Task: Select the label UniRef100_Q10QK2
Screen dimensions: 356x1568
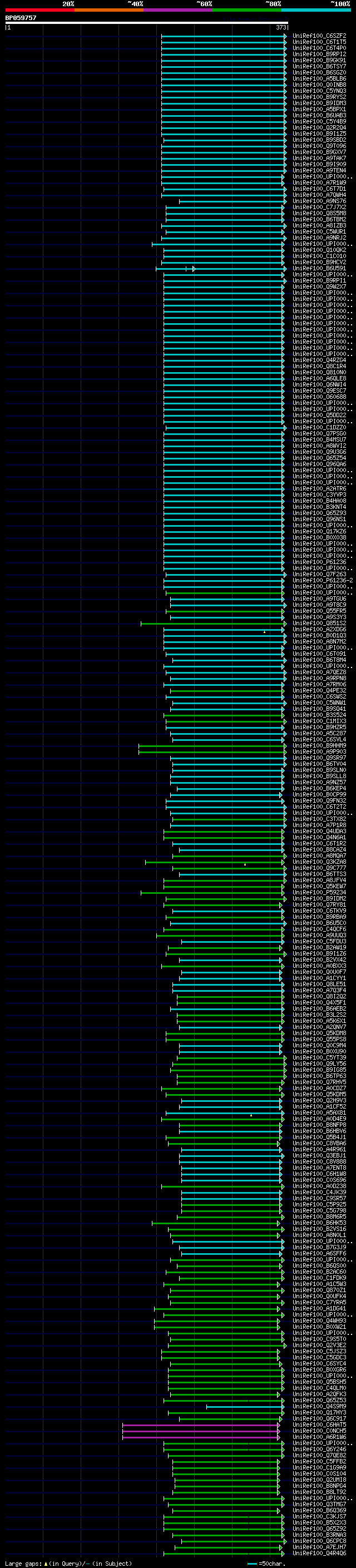Action: click(319, 250)
